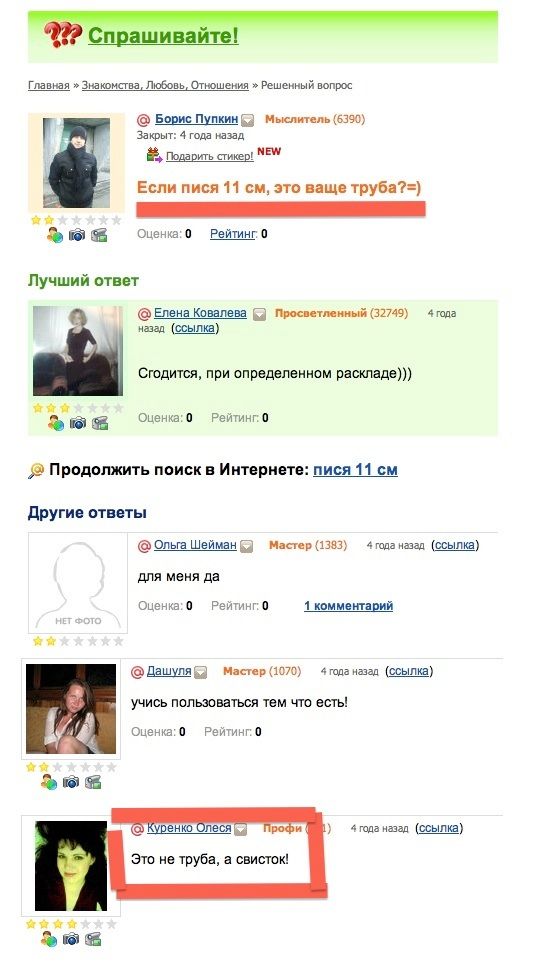Click the question marks site logo icon
The image size is (535, 980).
[x=62, y=35]
